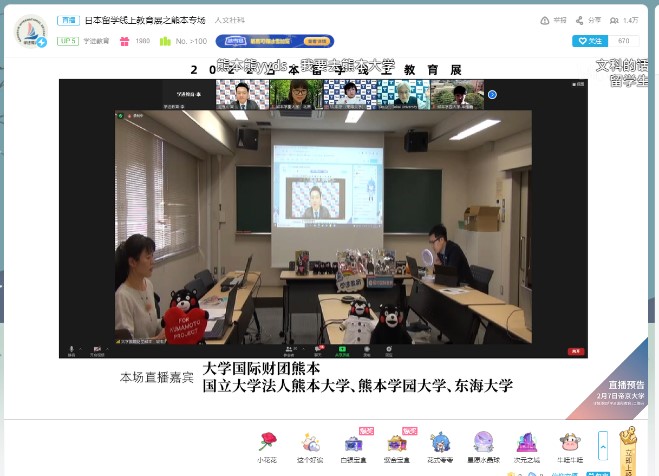Click the pink gift box icon next to 1980

tap(124, 41)
